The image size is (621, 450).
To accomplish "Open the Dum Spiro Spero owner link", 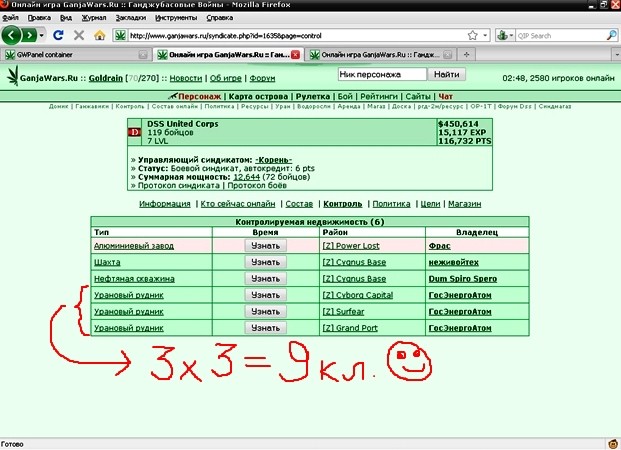I will tap(463, 279).
